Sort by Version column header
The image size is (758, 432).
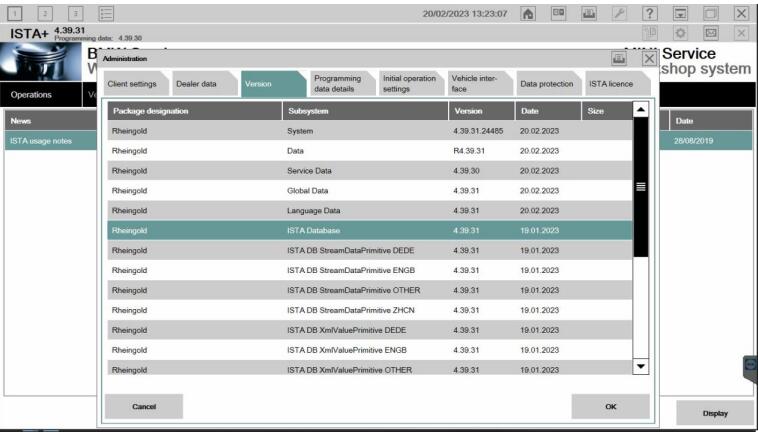(x=482, y=111)
